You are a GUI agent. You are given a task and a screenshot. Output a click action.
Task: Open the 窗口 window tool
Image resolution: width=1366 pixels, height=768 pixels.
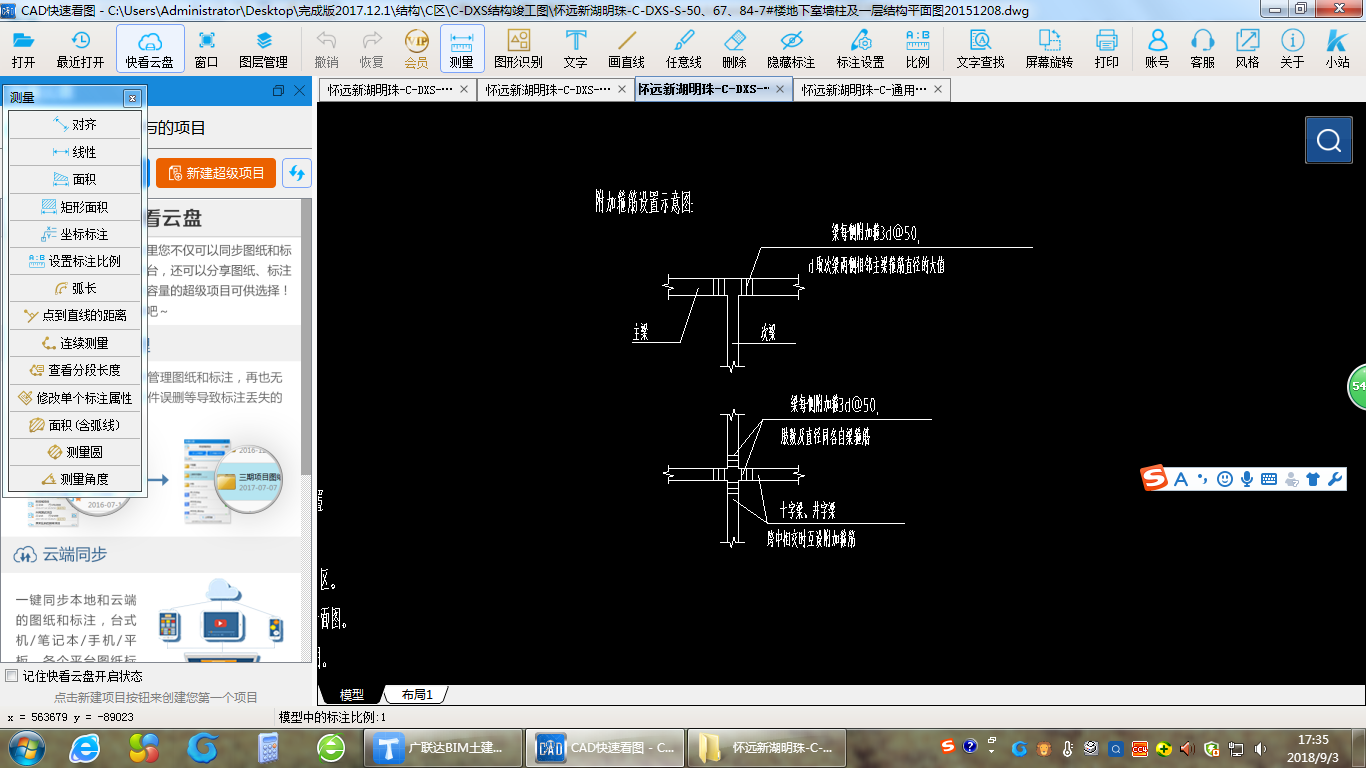[x=206, y=49]
